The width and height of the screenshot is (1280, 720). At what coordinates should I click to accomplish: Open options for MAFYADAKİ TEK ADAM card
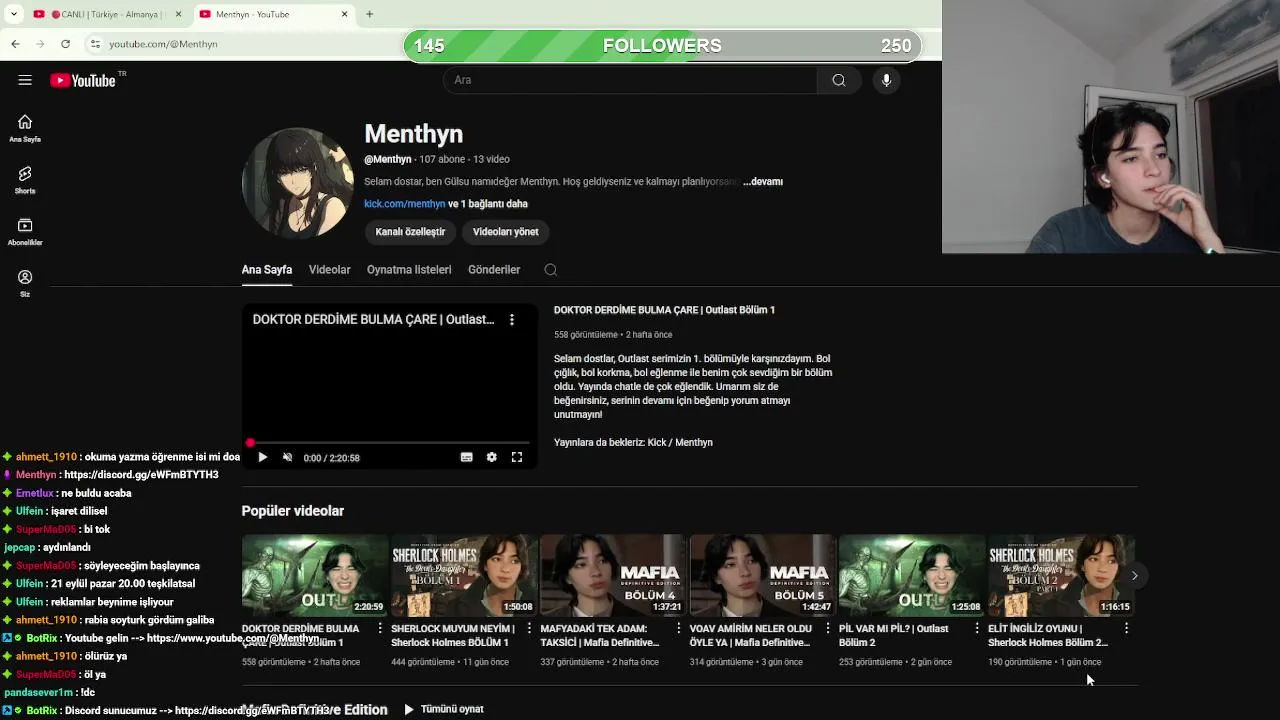coord(678,629)
